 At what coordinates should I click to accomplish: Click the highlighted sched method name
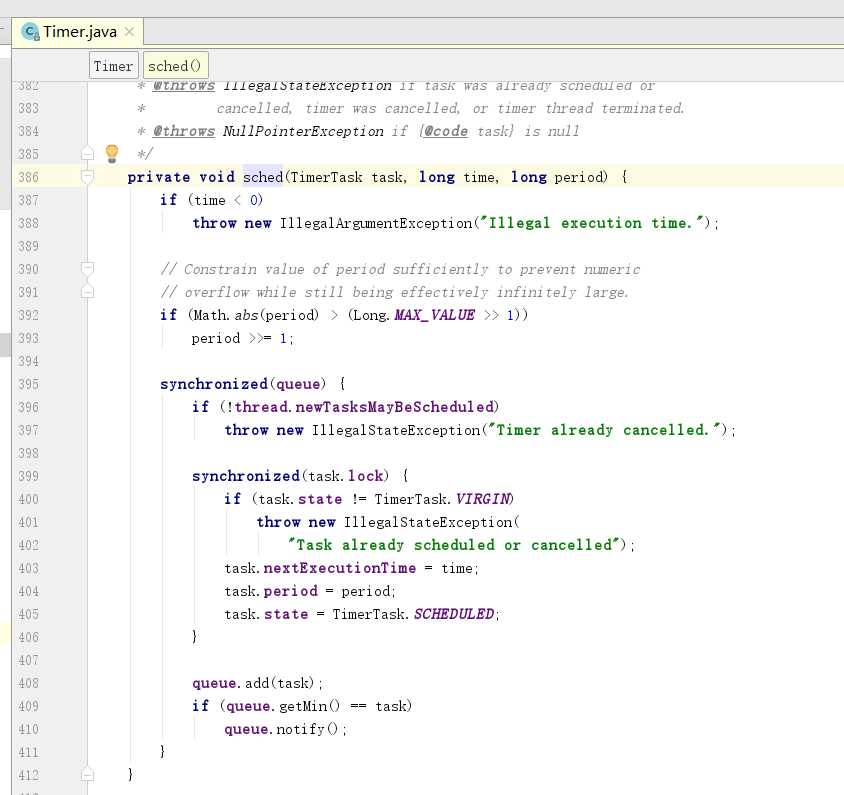point(263,177)
